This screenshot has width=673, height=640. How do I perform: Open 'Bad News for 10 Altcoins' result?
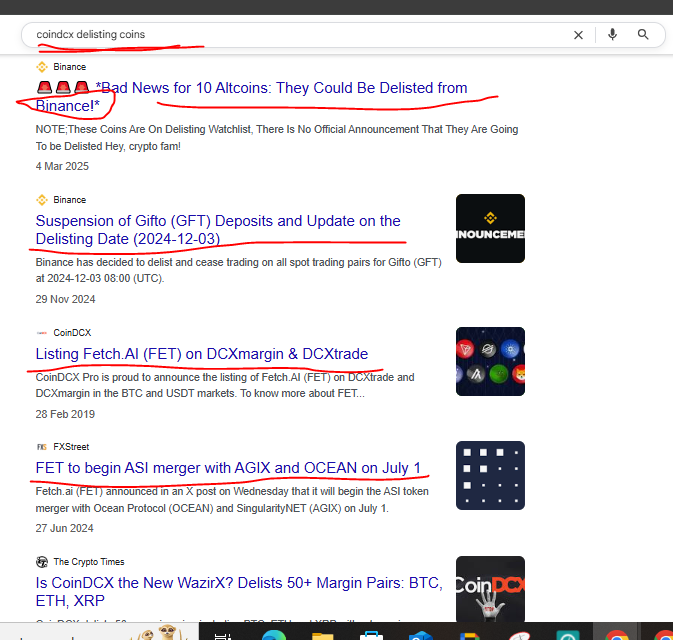pos(251,97)
